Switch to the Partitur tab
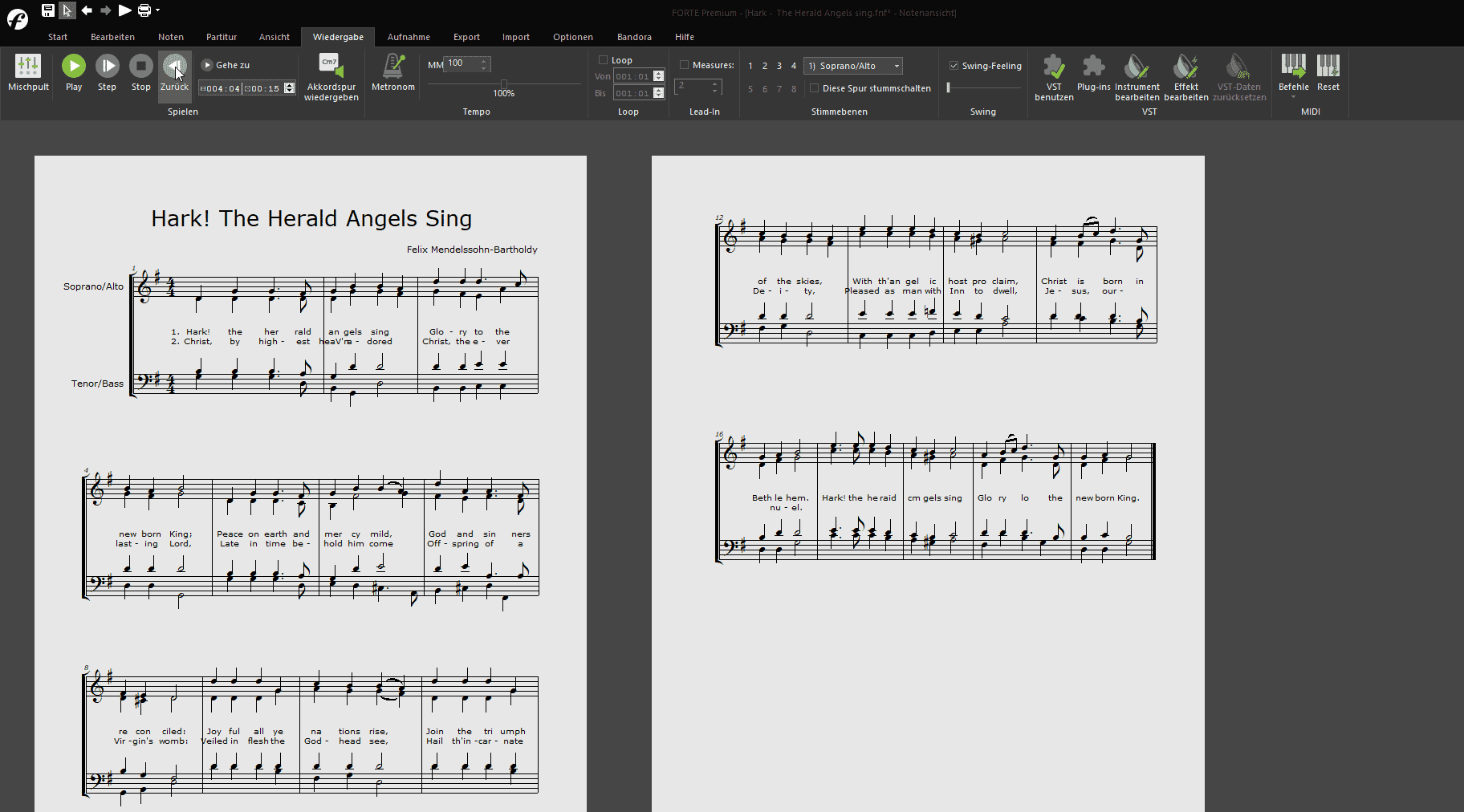Image resolution: width=1464 pixels, height=812 pixels. point(222,37)
